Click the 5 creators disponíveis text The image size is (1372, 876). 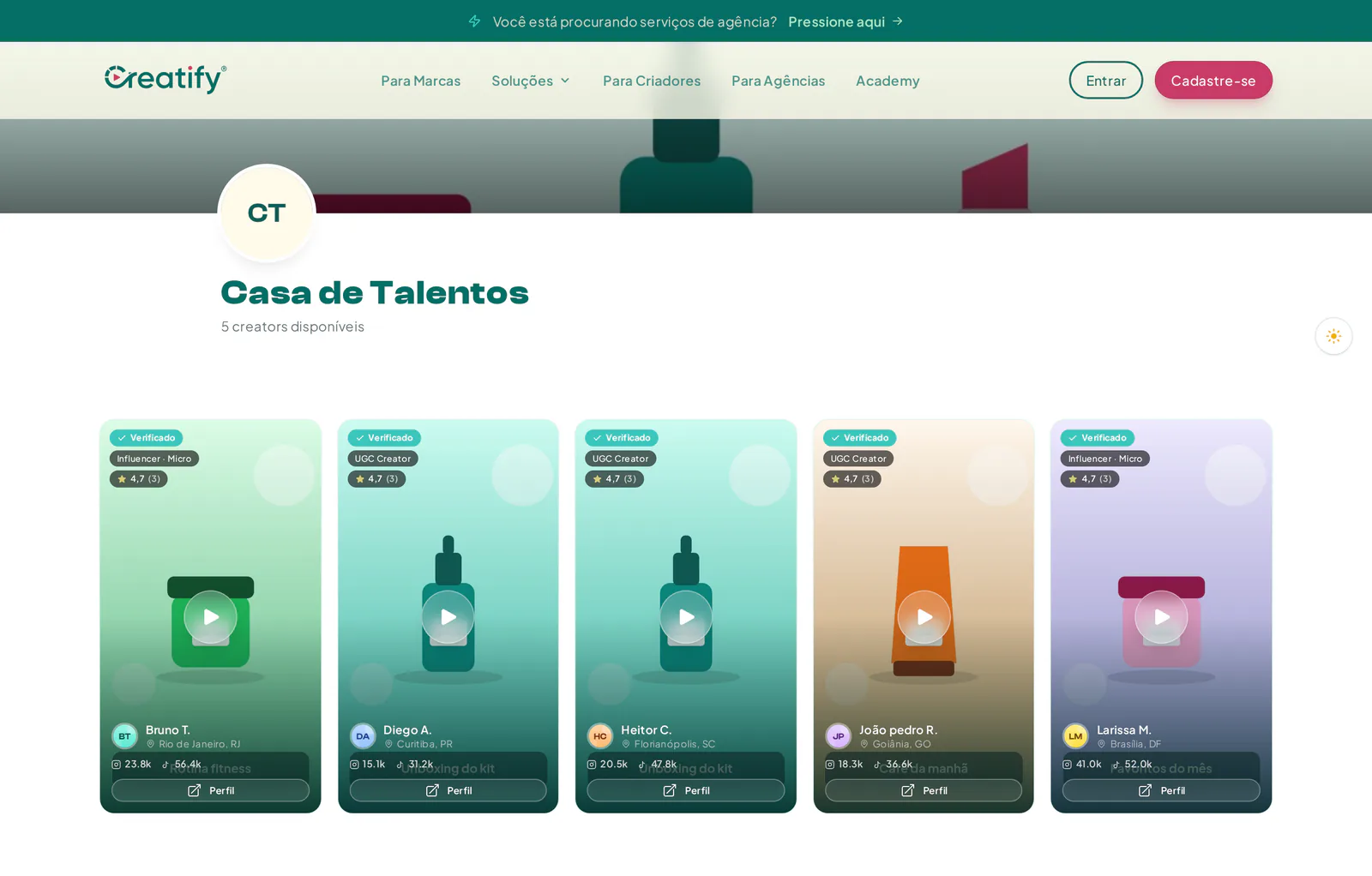[x=292, y=327]
